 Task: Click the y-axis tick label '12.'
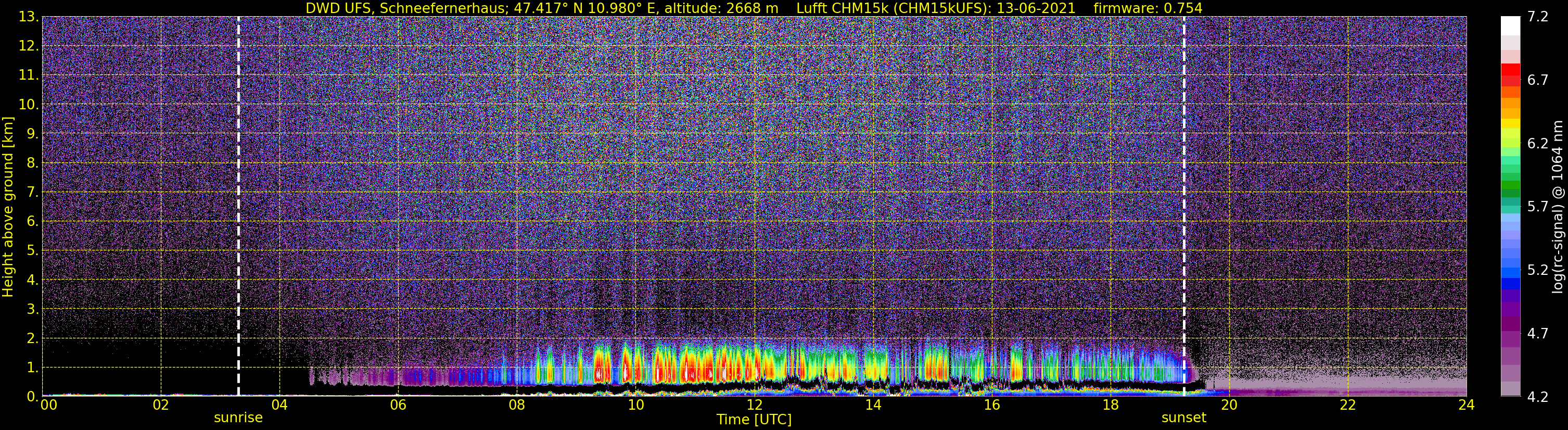coord(29,46)
